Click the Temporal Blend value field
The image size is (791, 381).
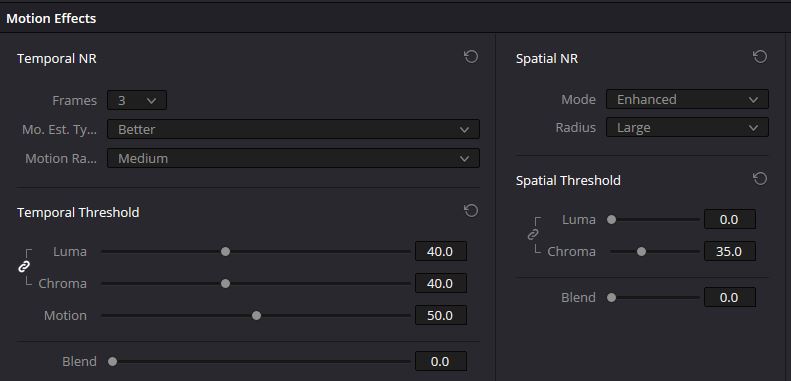[441, 361]
